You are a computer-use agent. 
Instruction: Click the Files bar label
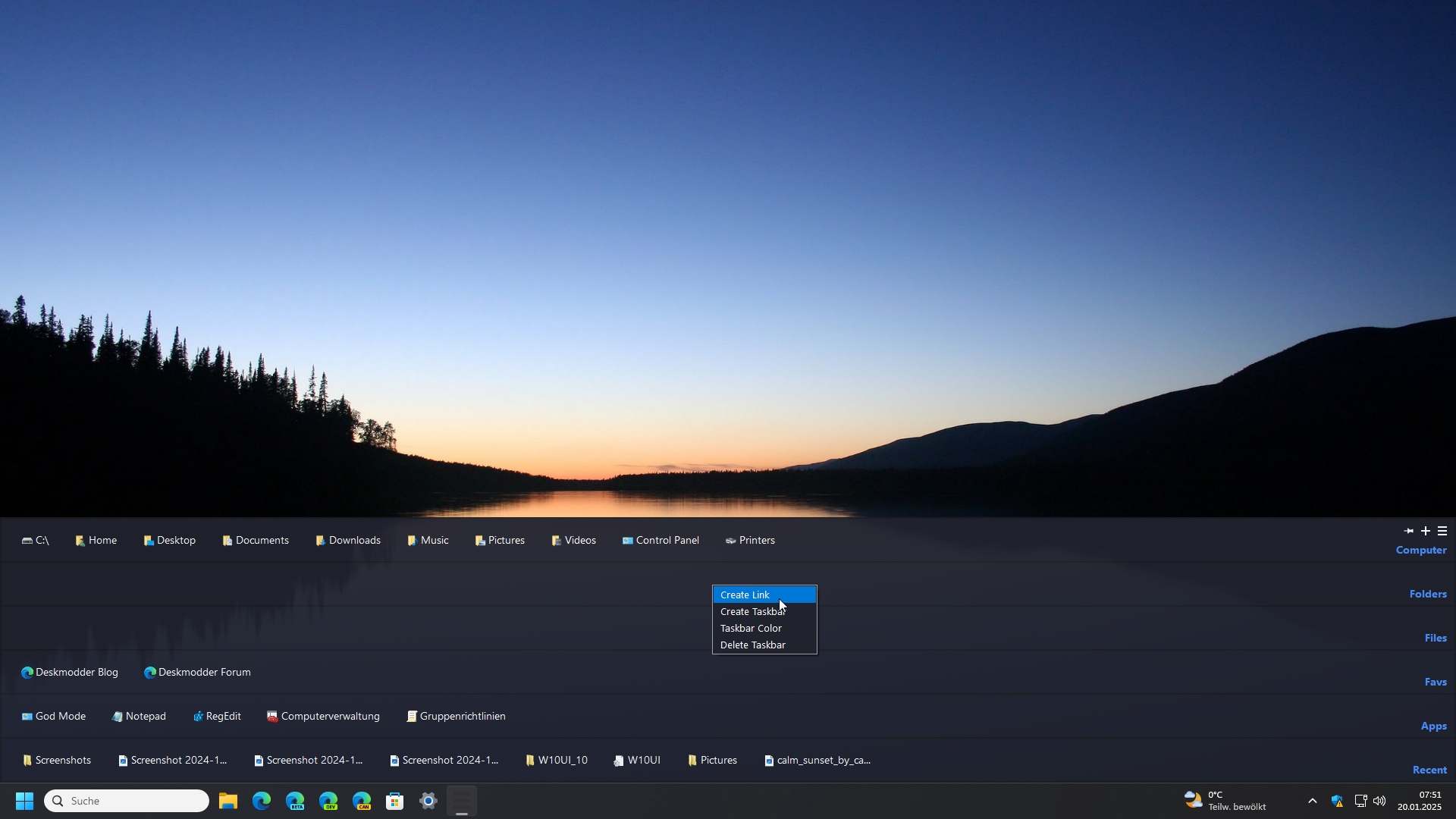(x=1436, y=639)
